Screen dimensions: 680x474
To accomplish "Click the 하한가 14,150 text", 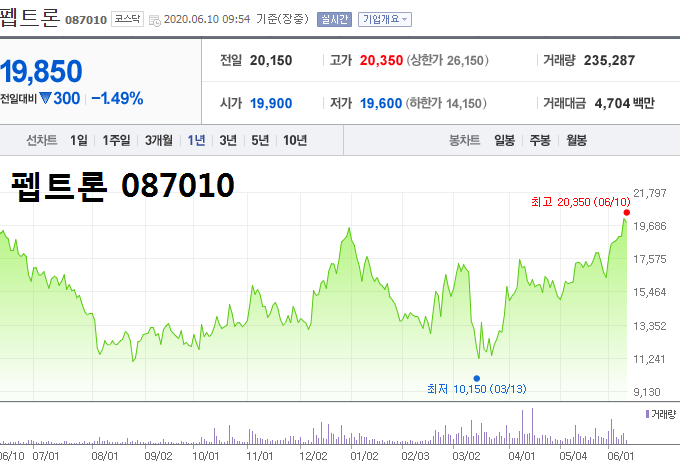I will click(x=446, y=103).
